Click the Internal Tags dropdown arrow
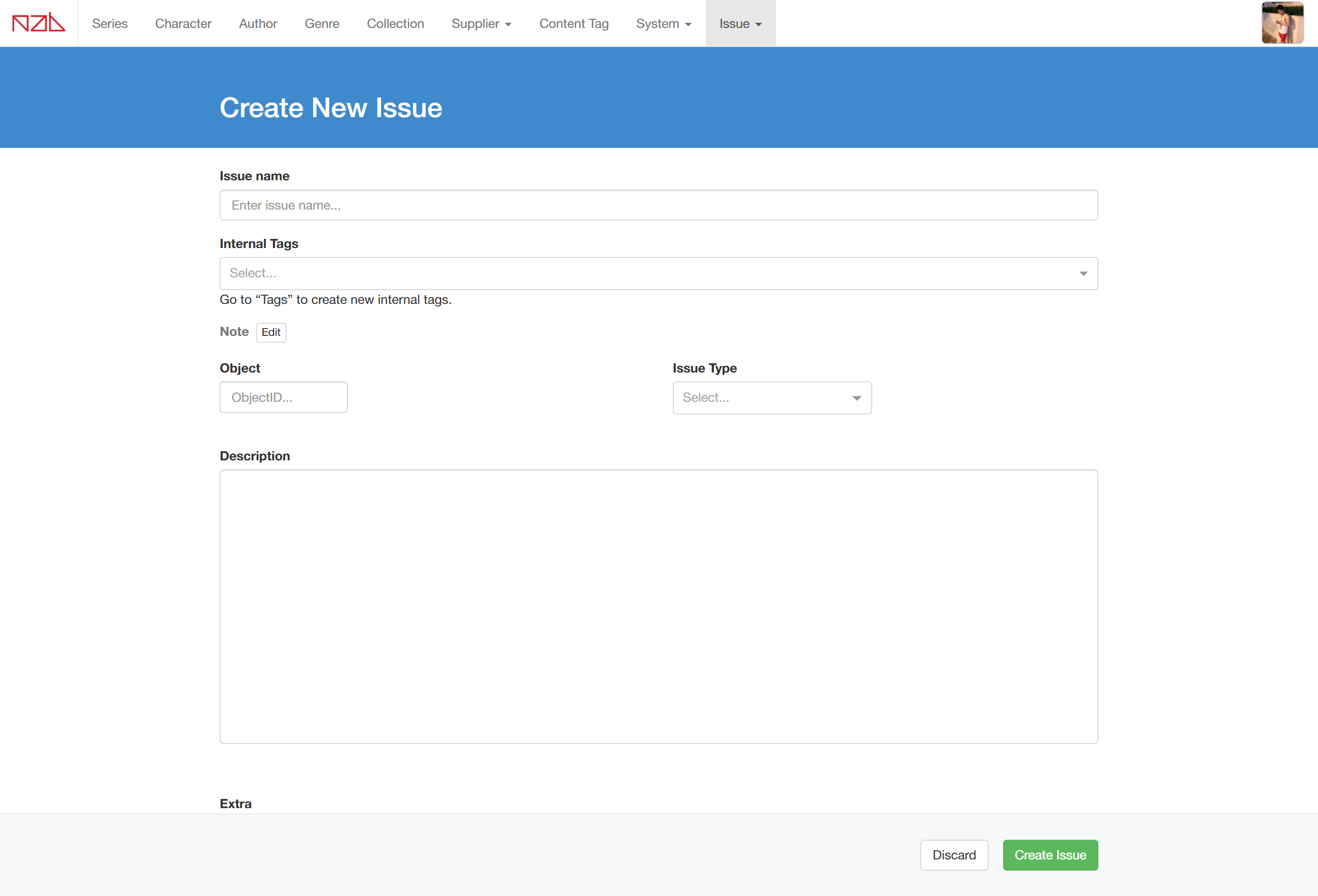This screenshot has width=1318, height=896. 1083,274
